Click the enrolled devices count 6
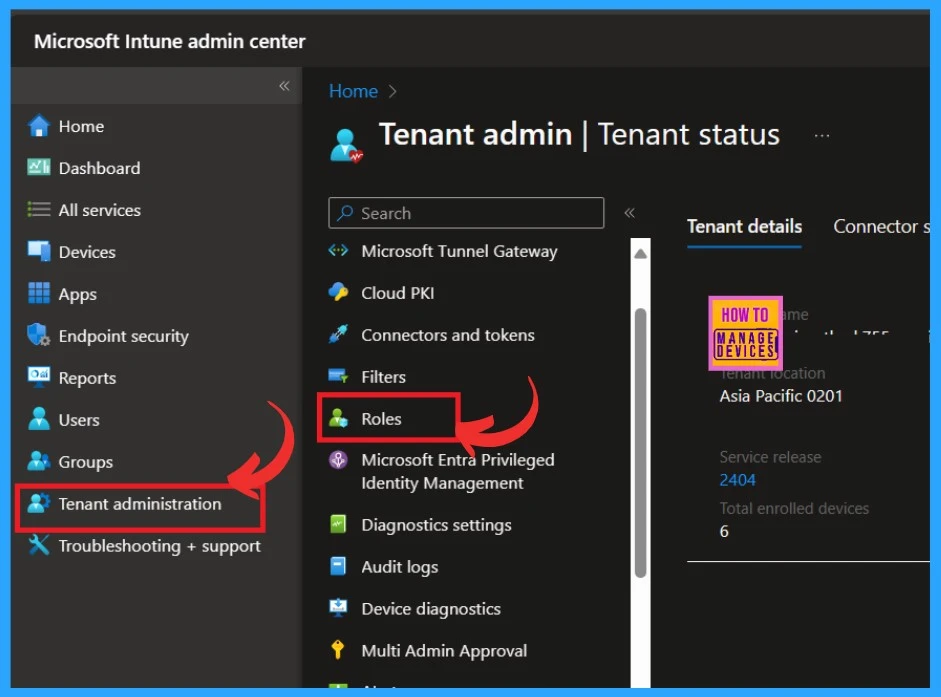 (724, 531)
